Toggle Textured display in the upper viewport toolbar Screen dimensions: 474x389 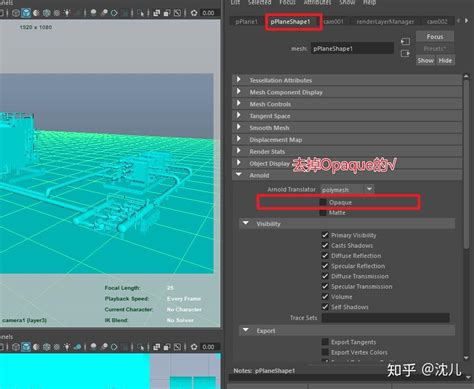[x=57, y=13]
